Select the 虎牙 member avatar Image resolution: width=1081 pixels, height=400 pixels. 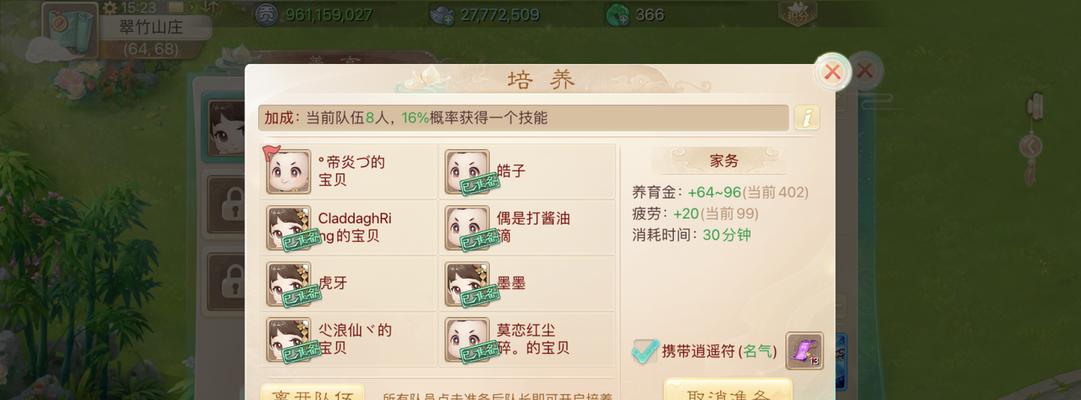pyautogui.click(x=288, y=283)
